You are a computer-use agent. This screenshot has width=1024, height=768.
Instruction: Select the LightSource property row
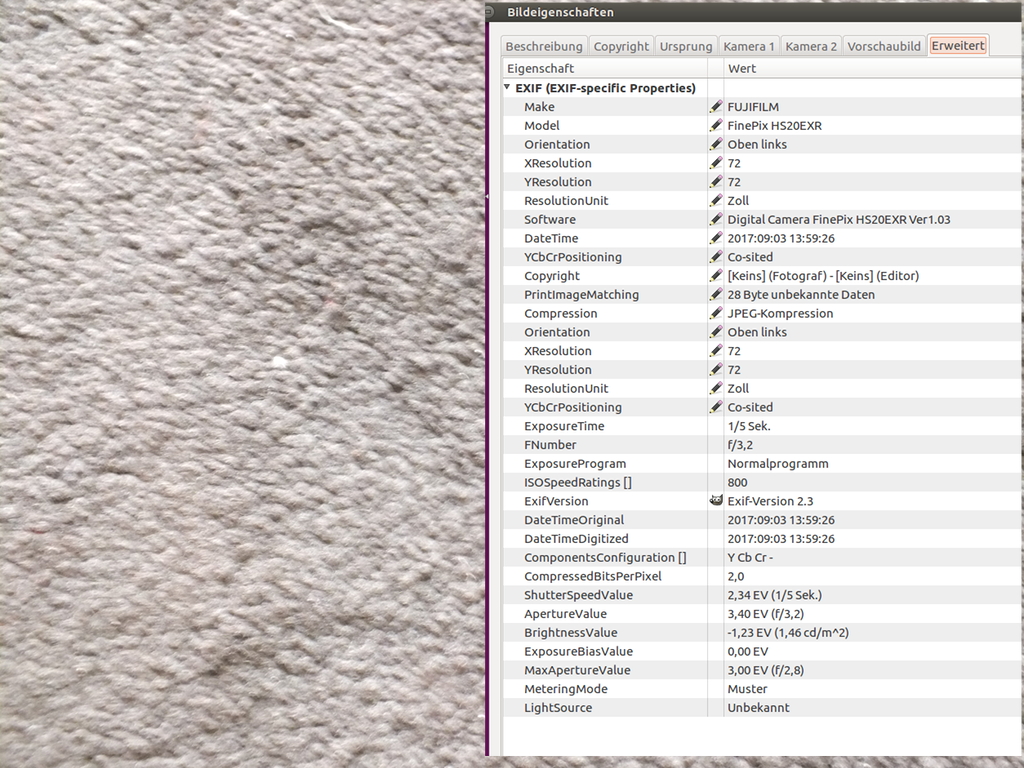[x=558, y=708]
